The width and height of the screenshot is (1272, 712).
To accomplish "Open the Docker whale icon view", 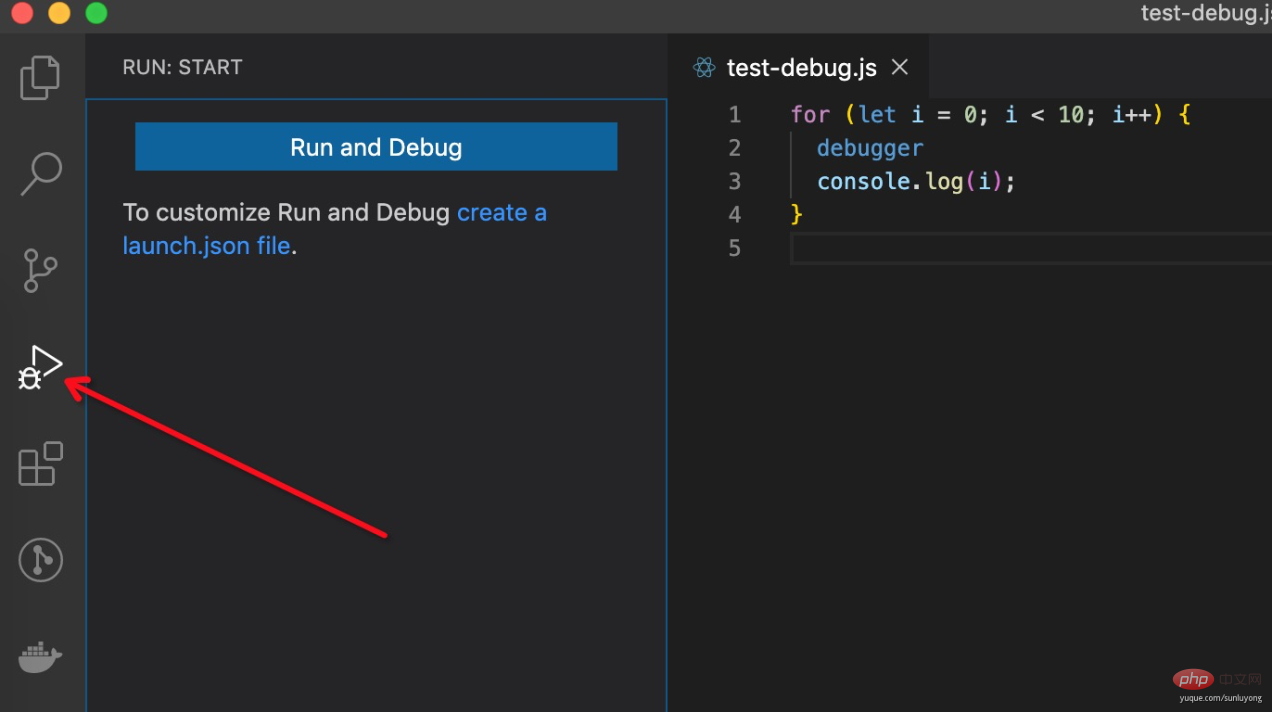I will [40, 657].
